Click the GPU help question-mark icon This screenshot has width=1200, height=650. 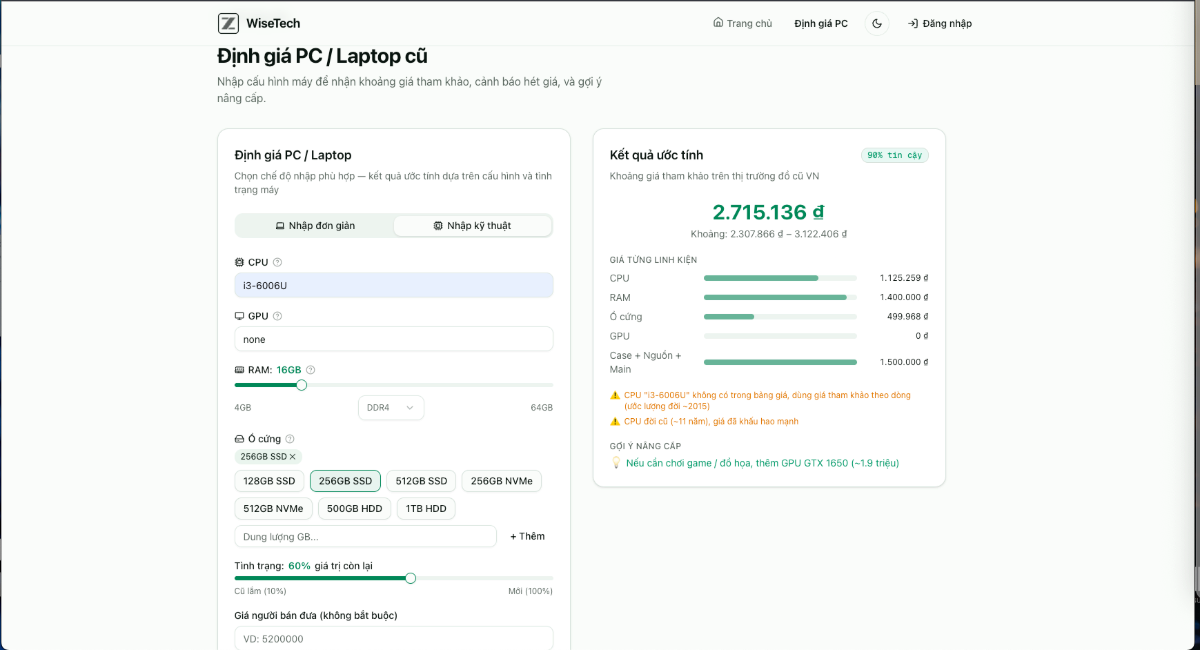coord(278,316)
